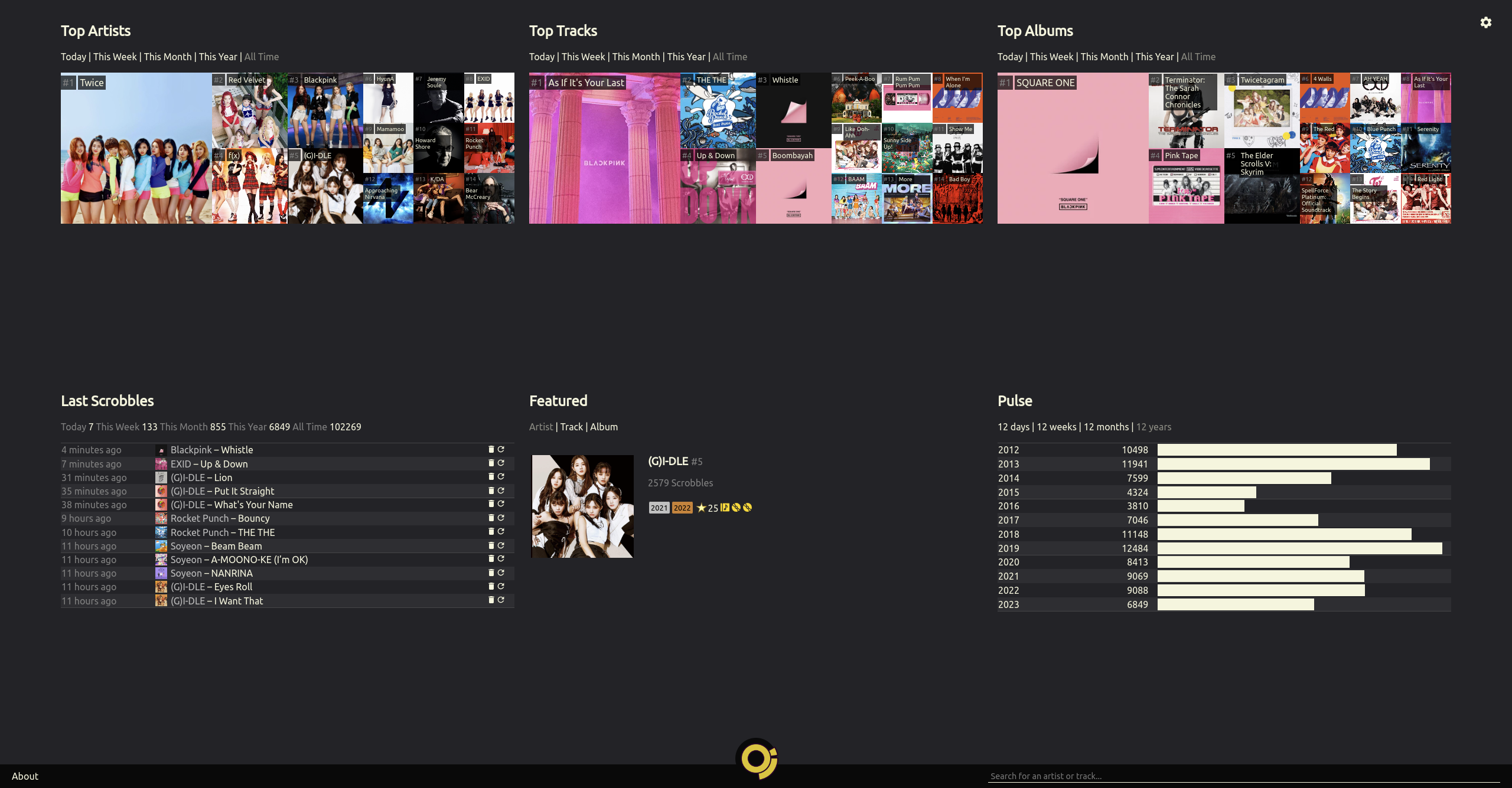Click the yellow music note certification icon
The height and width of the screenshot is (788, 1512).
(x=725, y=508)
